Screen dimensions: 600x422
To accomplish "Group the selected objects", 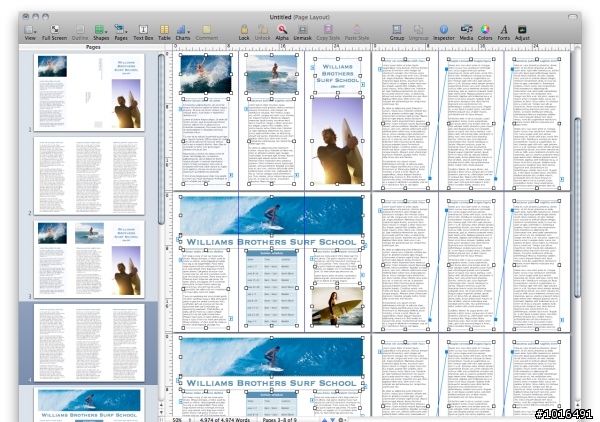I will [x=397, y=33].
